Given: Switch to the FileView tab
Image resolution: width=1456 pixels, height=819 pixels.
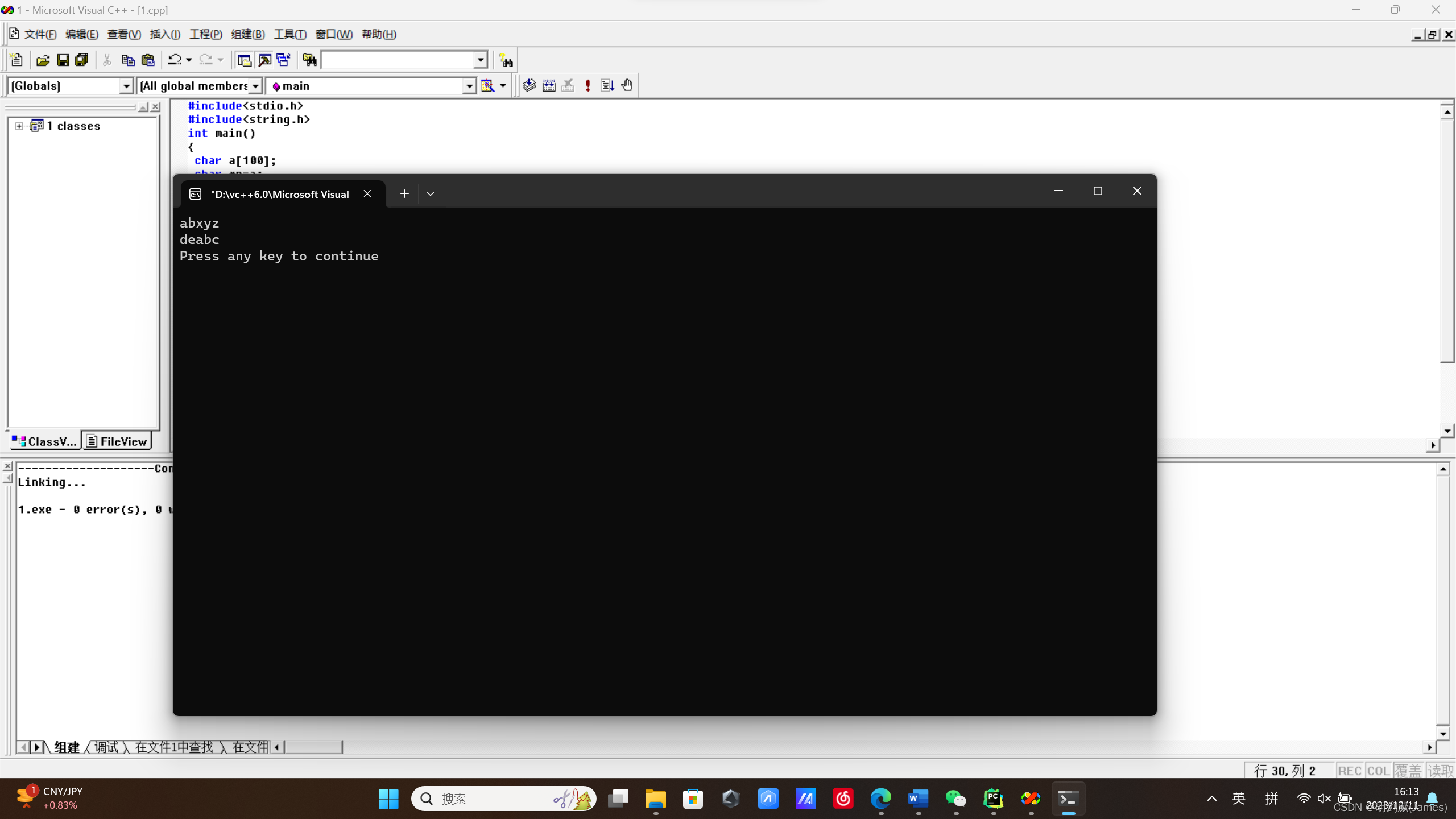Looking at the screenshot, I should (118, 441).
